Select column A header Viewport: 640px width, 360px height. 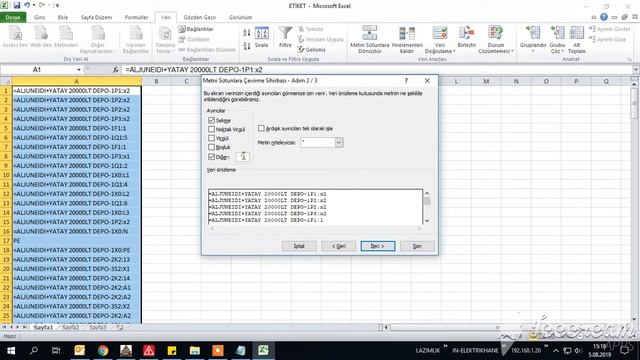coord(77,81)
